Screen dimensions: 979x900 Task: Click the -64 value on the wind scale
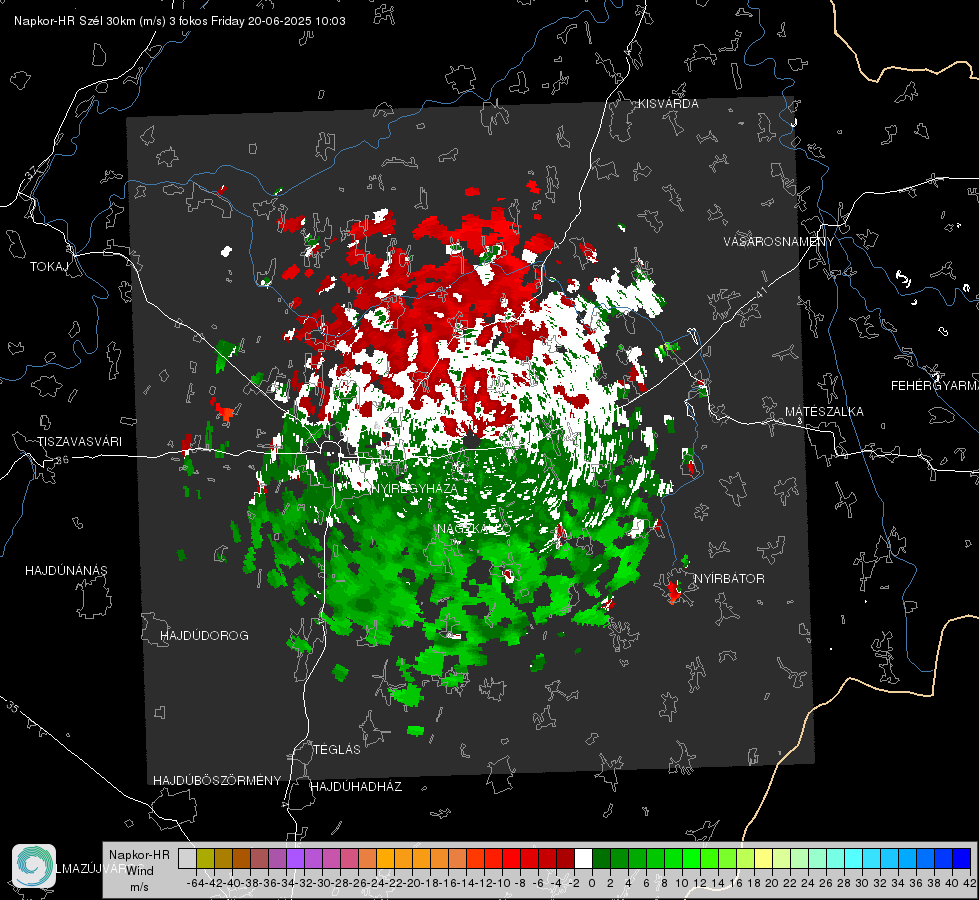pyautogui.click(x=196, y=883)
